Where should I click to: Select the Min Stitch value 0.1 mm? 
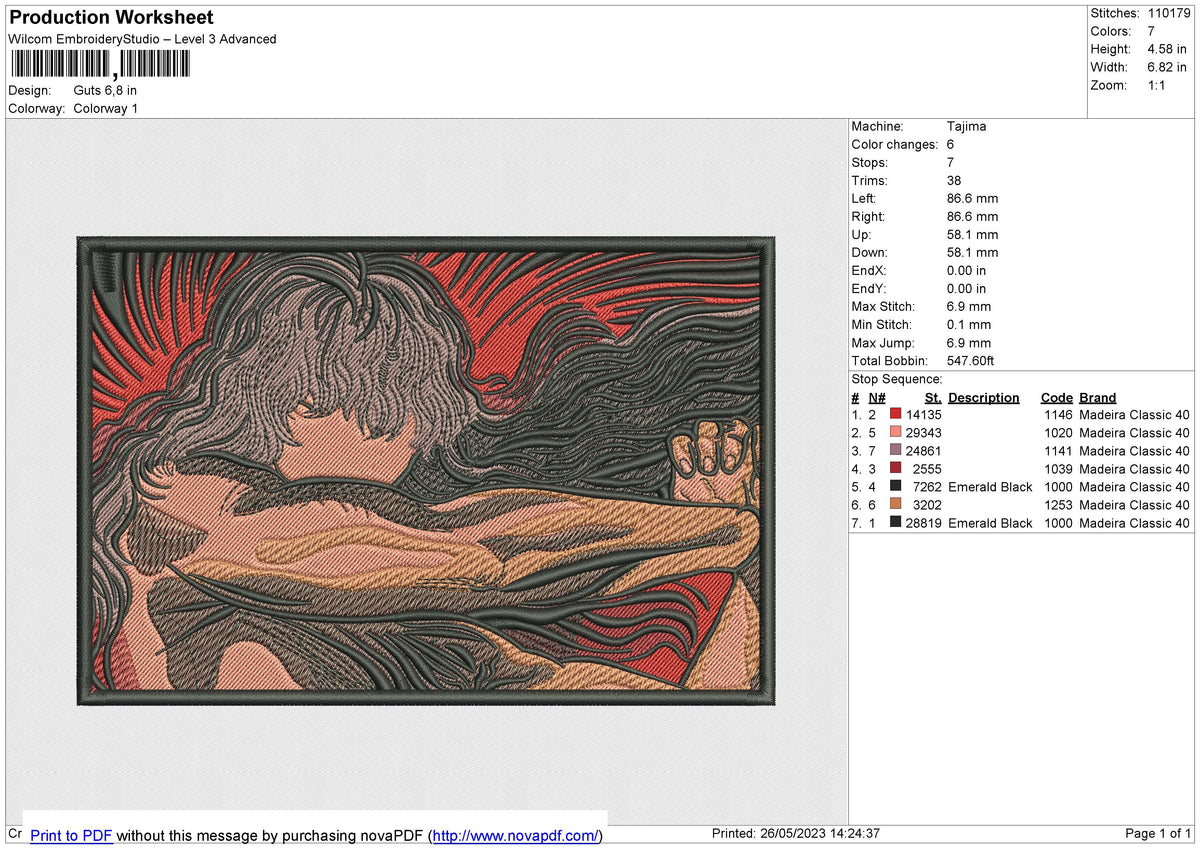click(x=968, y=324)
